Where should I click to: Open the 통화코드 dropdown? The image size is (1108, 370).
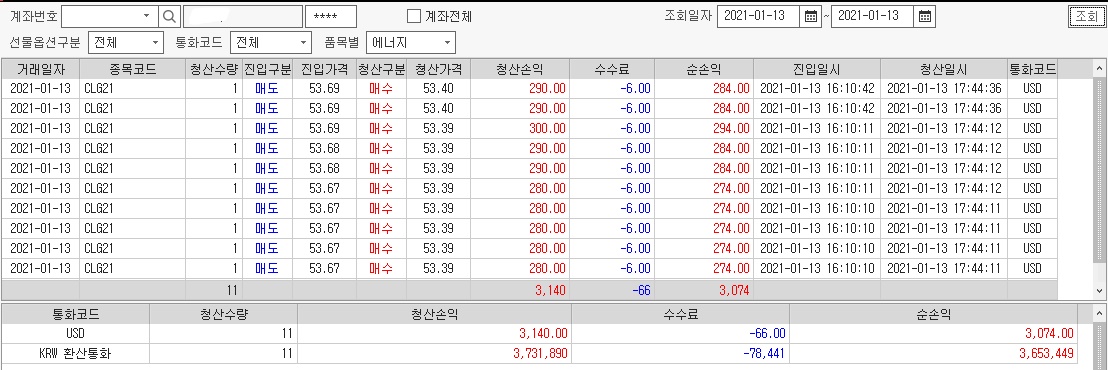pos(304,42)
